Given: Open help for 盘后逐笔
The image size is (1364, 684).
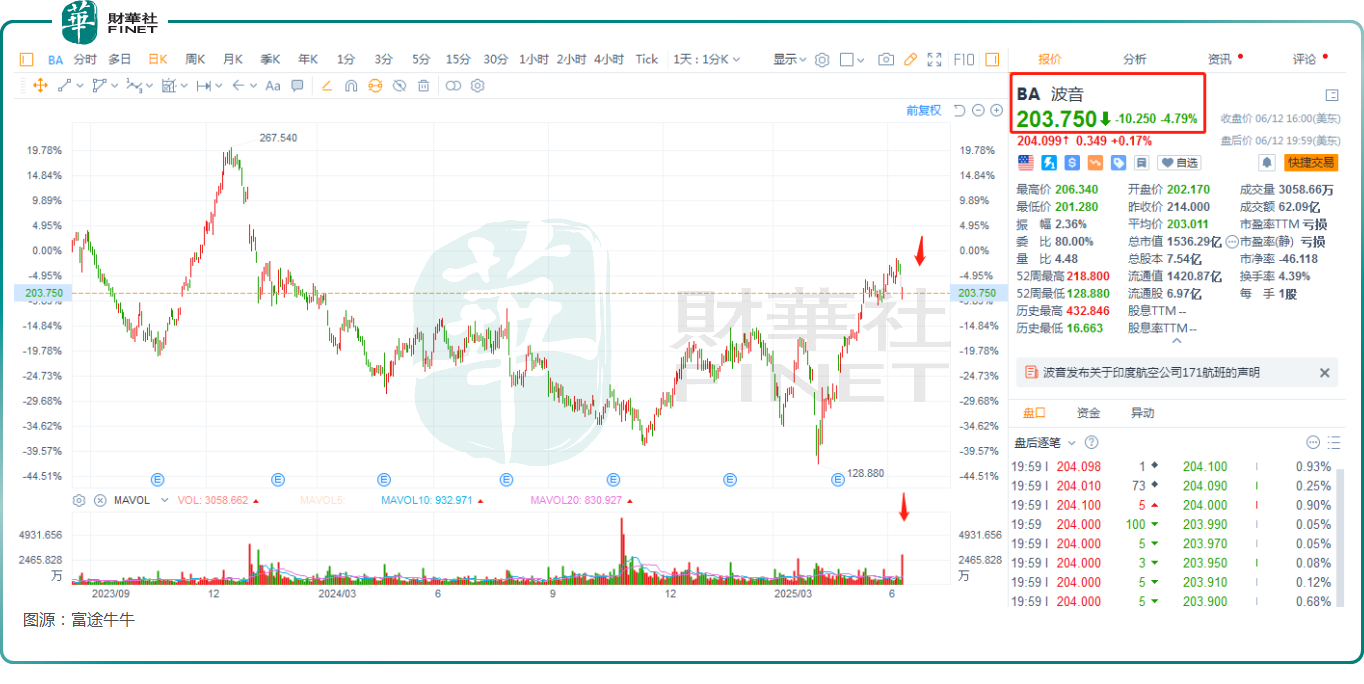Looking at the screenshot, I should coord(1091,442).
